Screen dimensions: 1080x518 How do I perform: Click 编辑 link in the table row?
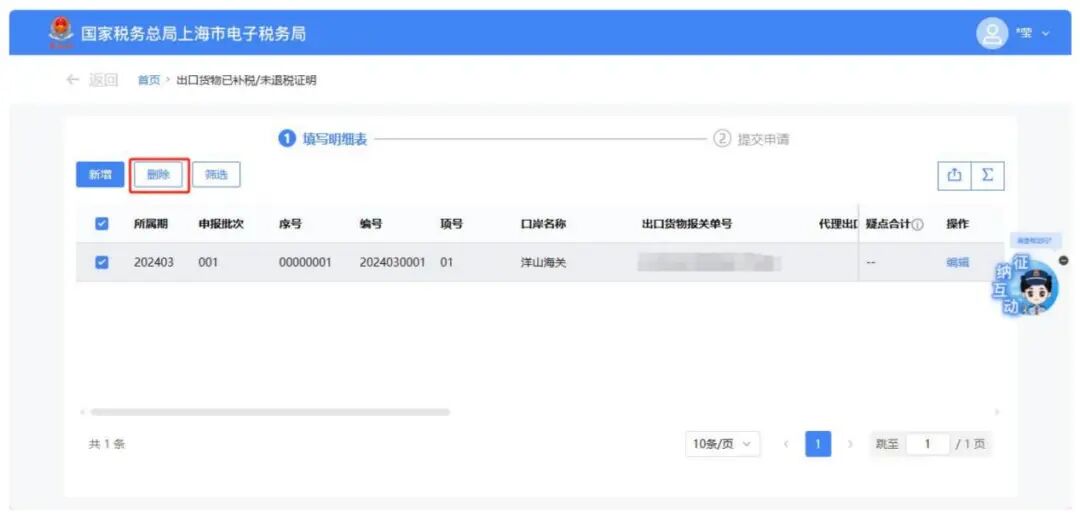tap(957, 262)
